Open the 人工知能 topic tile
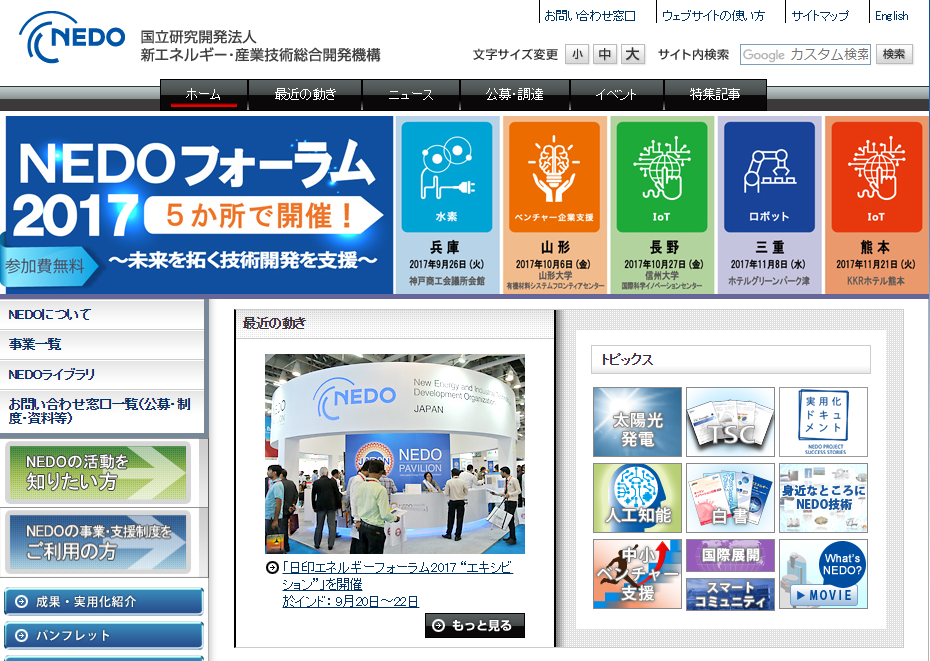Viewport: 930px width, 661px height. [x=638, y=498]
